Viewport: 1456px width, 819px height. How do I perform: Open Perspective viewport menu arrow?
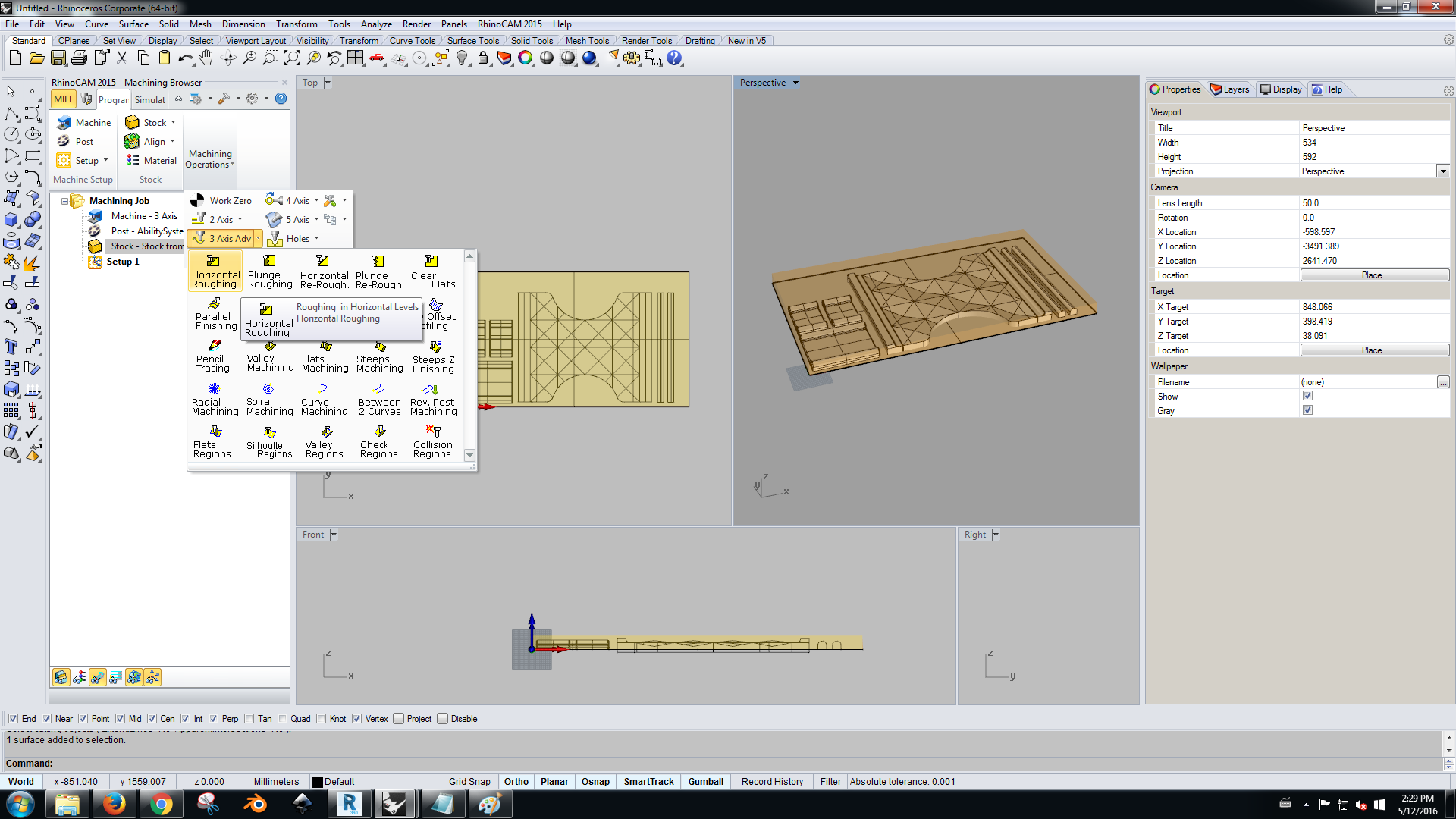(795, 83)
